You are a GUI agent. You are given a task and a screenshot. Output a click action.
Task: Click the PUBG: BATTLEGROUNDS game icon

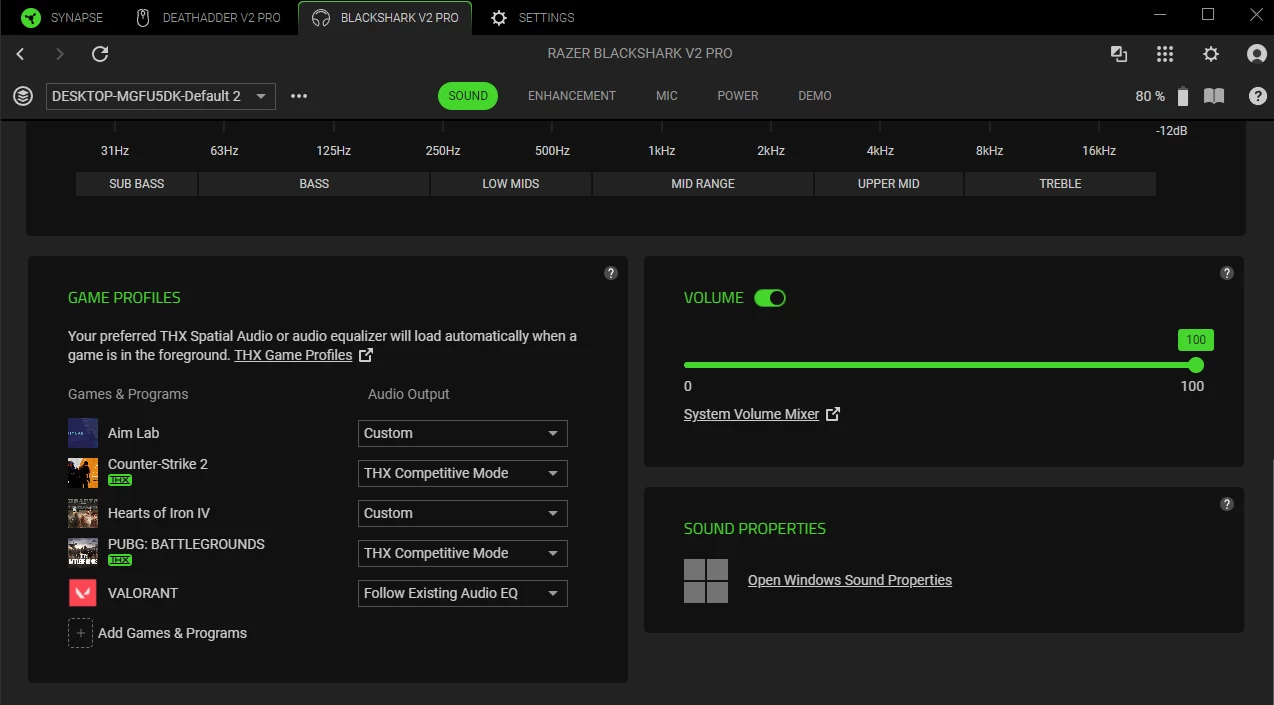tap(83, 553)
